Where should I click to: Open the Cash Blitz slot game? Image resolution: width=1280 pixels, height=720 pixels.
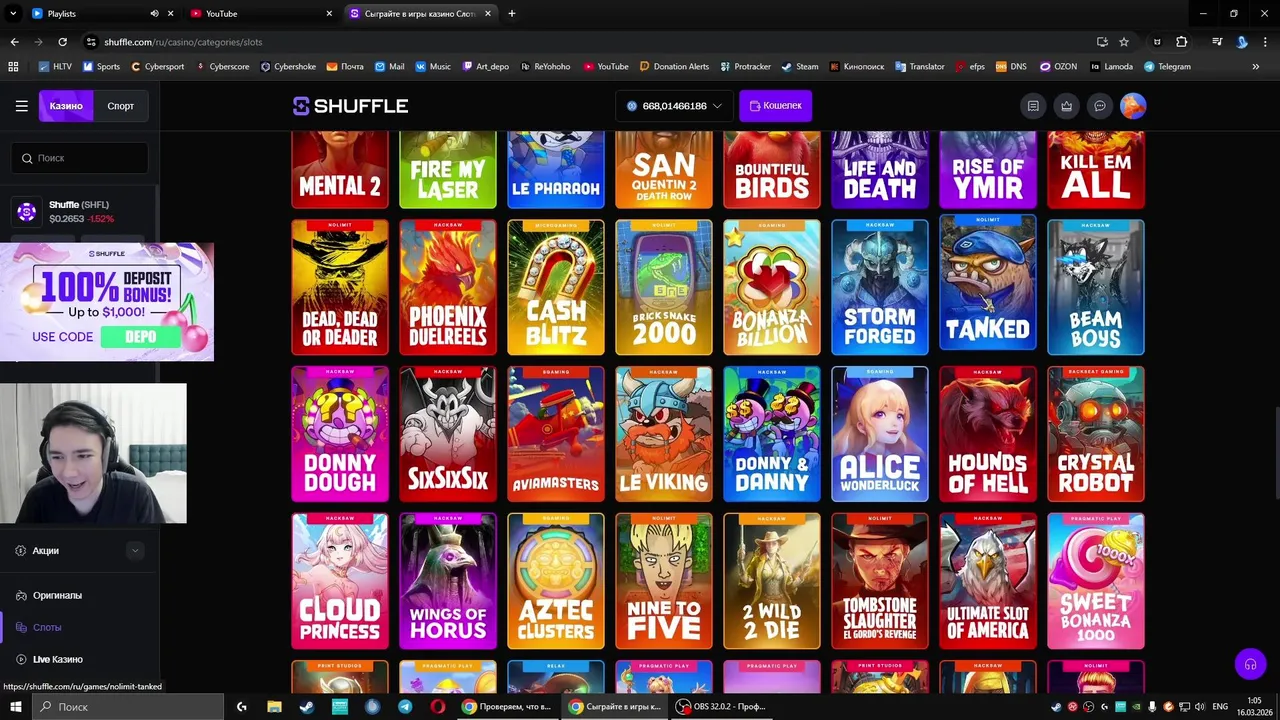click(556, 288)
